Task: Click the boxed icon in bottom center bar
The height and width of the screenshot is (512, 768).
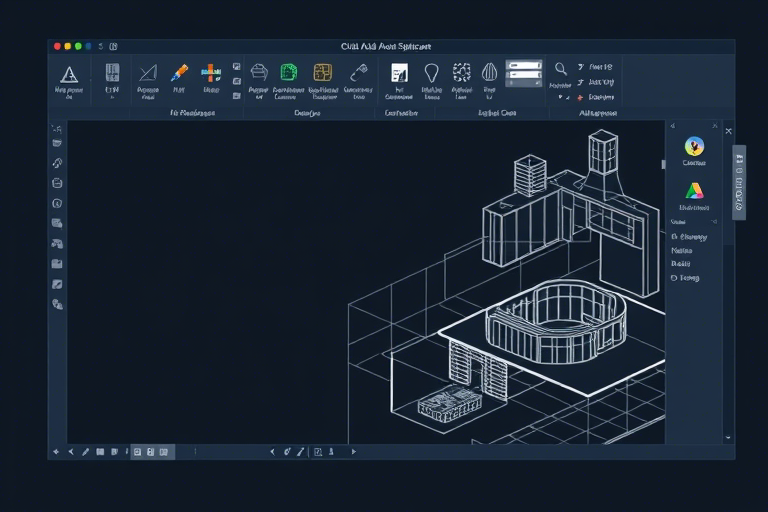Action: pyautogui.click(x=318, y=452)
